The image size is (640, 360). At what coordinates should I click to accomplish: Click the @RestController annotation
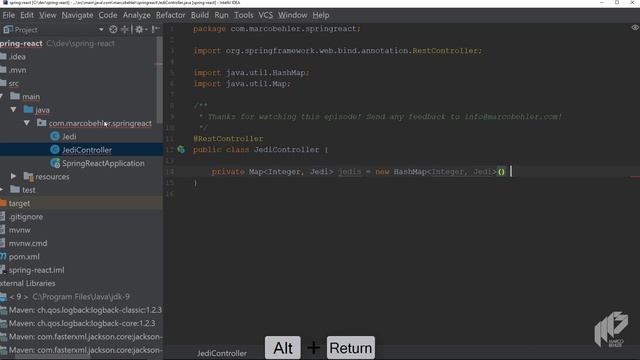click(x=228, y=139)
